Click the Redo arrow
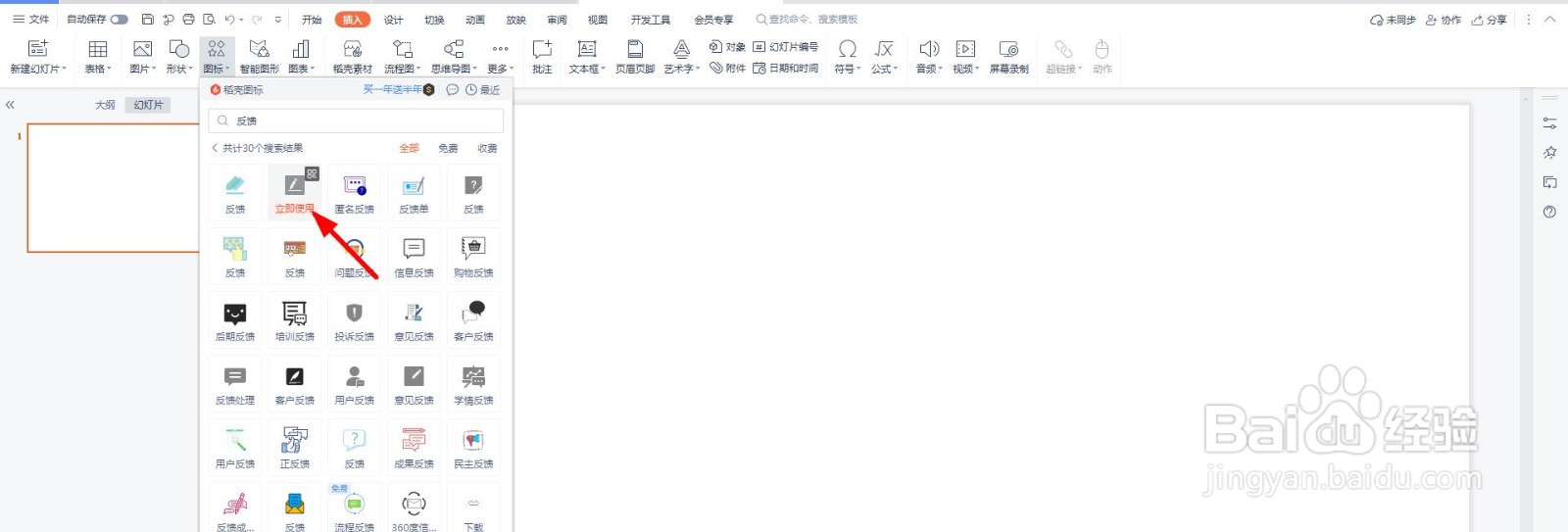The height and width of the screenshot is (532, 1568). [257, 20]
